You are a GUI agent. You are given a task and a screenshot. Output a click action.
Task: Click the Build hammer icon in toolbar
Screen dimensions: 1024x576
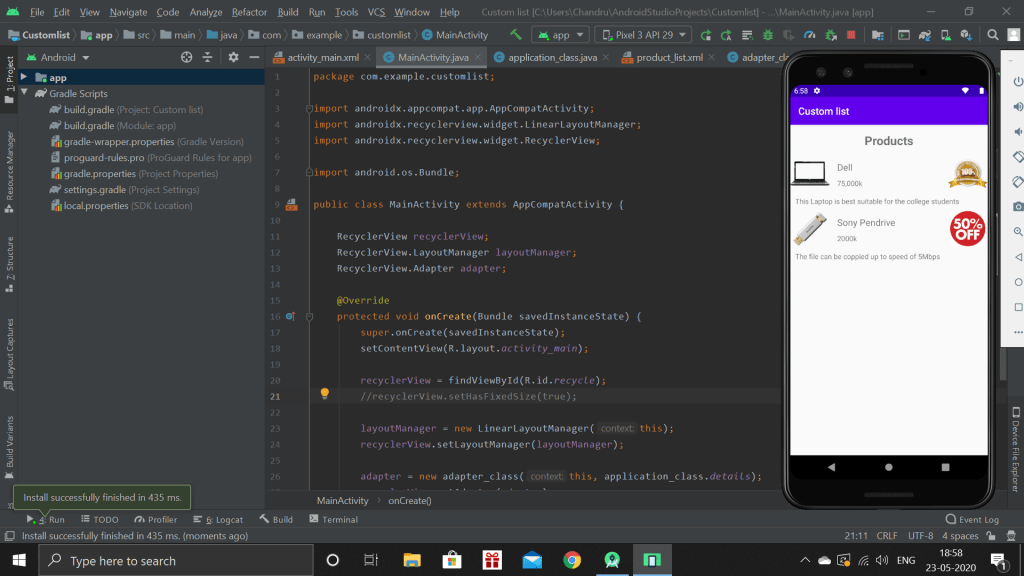(x=515, y=35)
